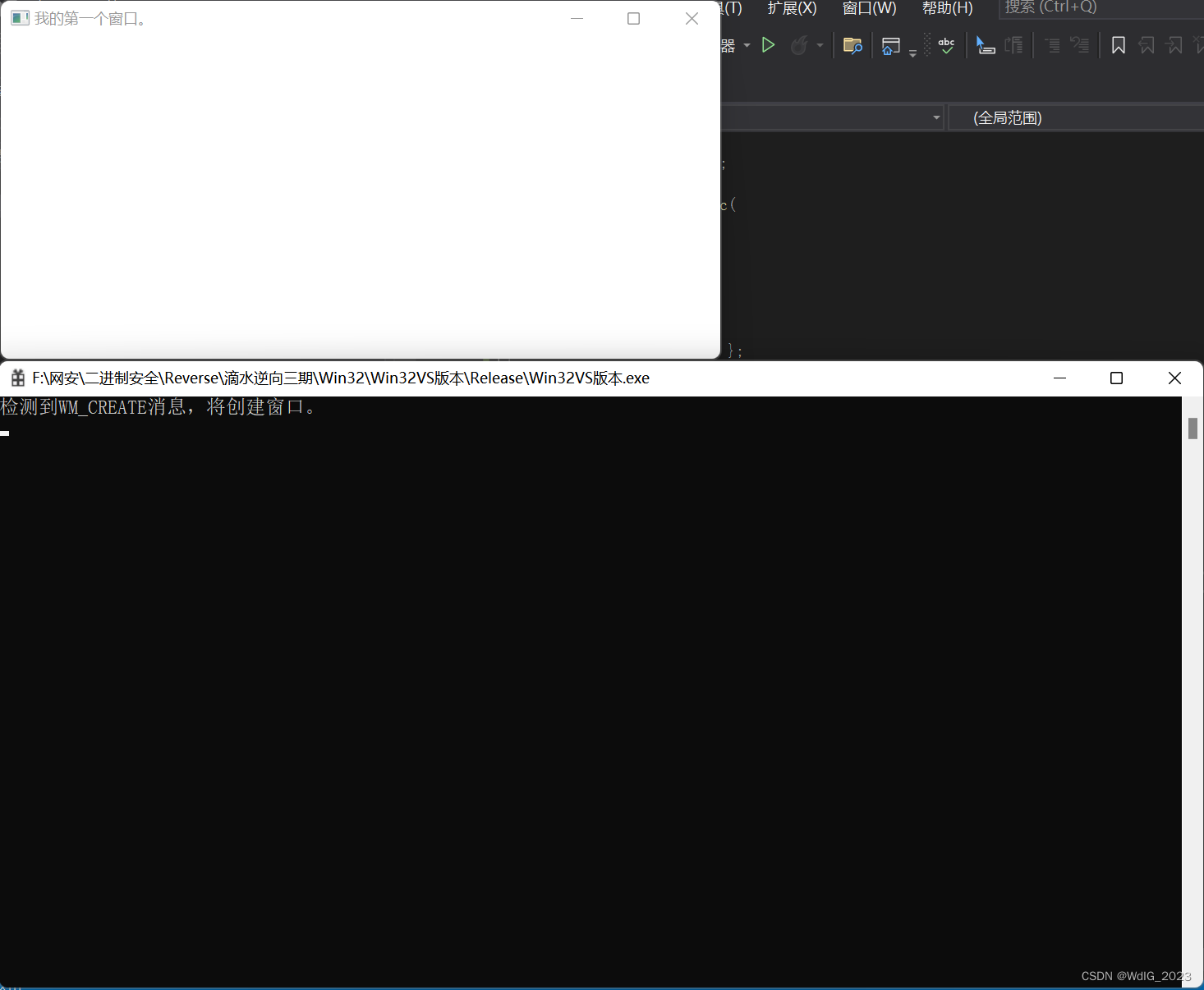Open the Find in Files folder icon
The image size is (1204, 990).
(852, 45)
